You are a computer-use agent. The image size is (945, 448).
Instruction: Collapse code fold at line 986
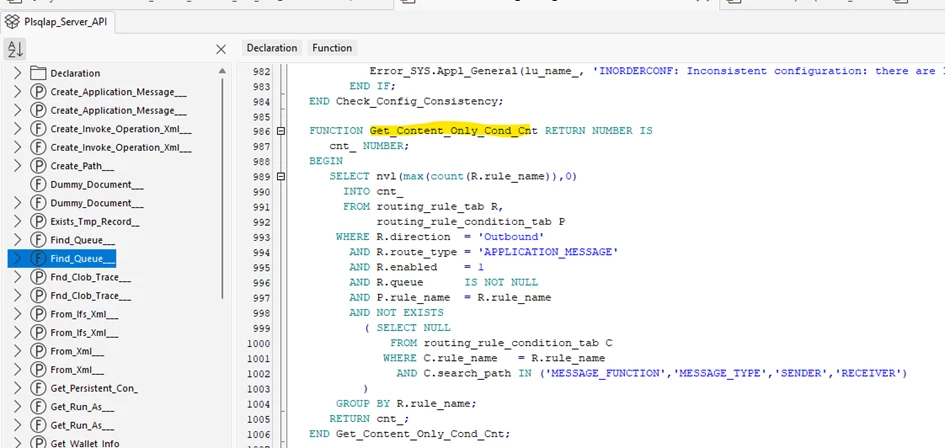pyautogui.click(x=280, y=131)
